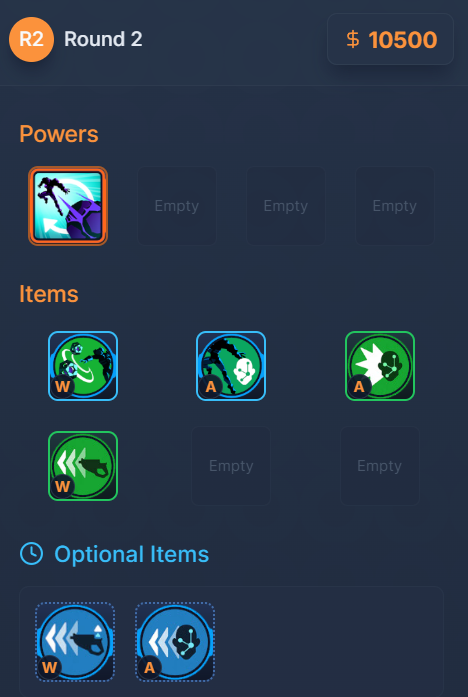Click the Empty item slot beside gun item
The height and width of the screenshot is (697, 468).
point(231,466)
